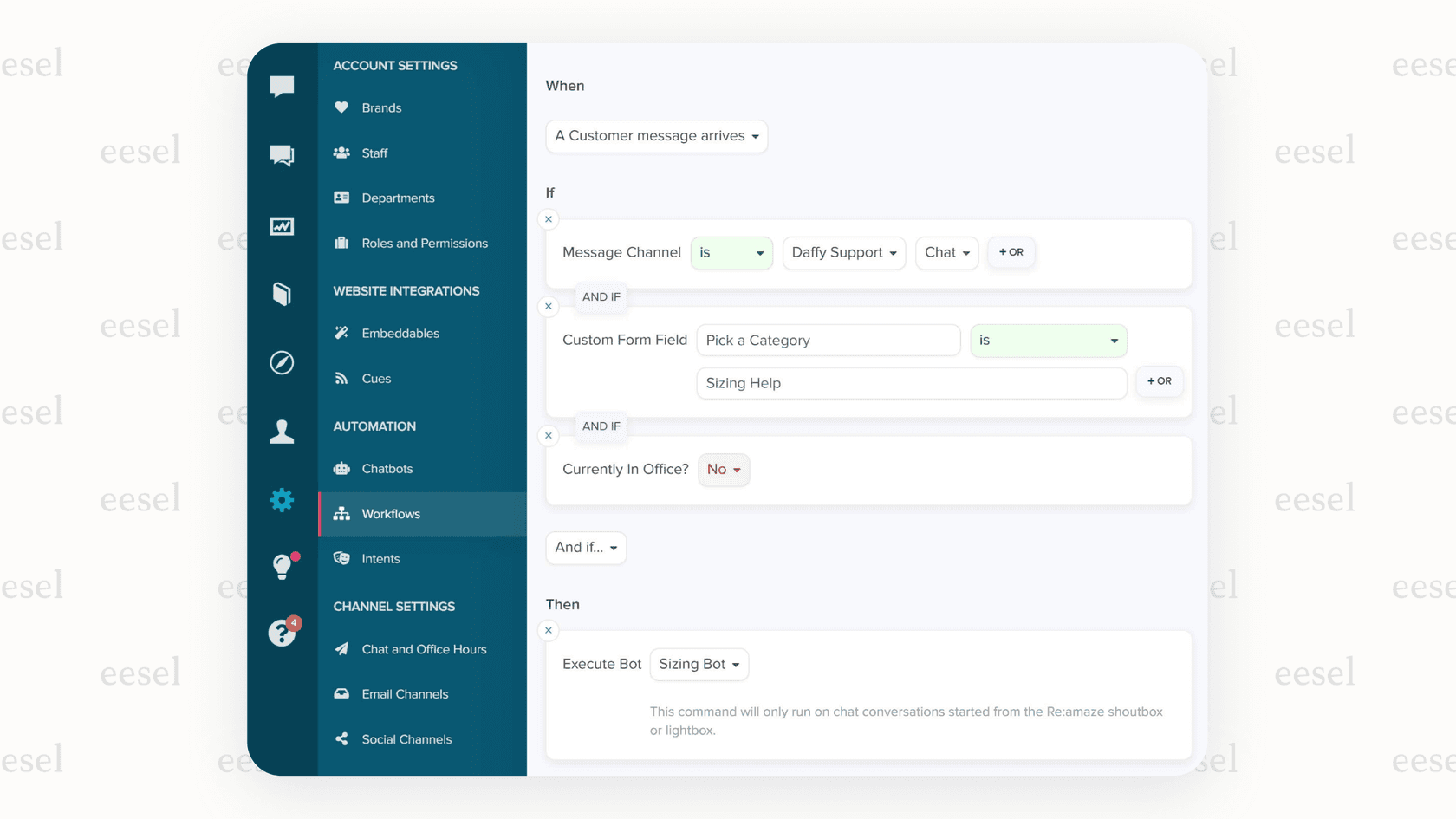Open the compass navigation icon in the rail

pos(282,363)
